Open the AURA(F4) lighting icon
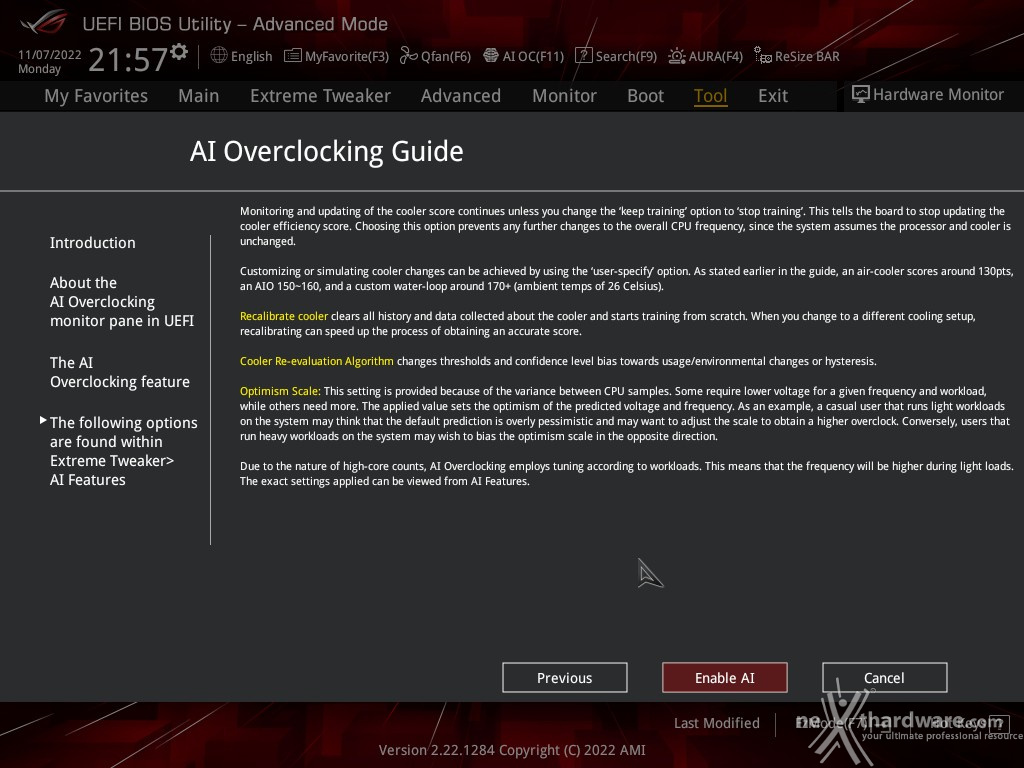The width and height of the screenshot is (1024, 768). tap(677, 56)
